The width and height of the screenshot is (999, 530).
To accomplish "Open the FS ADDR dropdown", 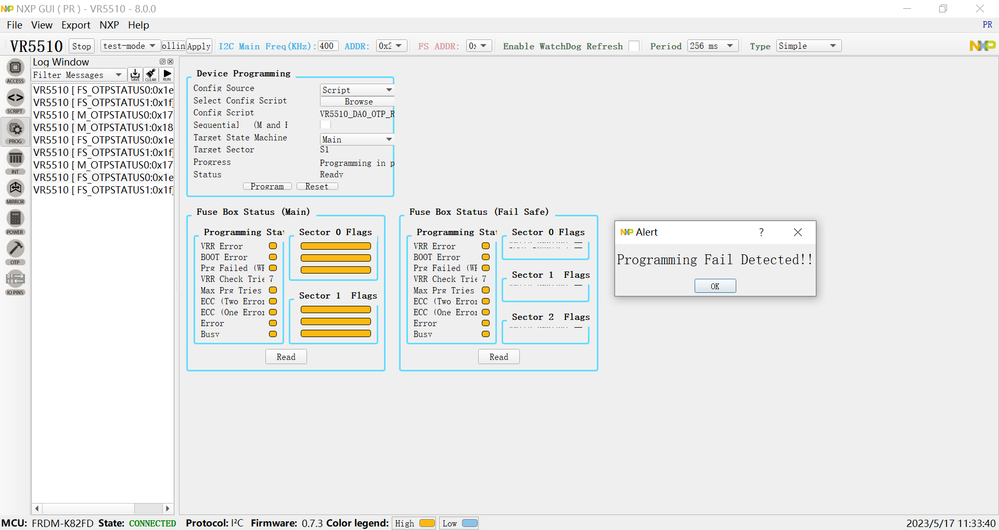I will click(x=479, y=46).
